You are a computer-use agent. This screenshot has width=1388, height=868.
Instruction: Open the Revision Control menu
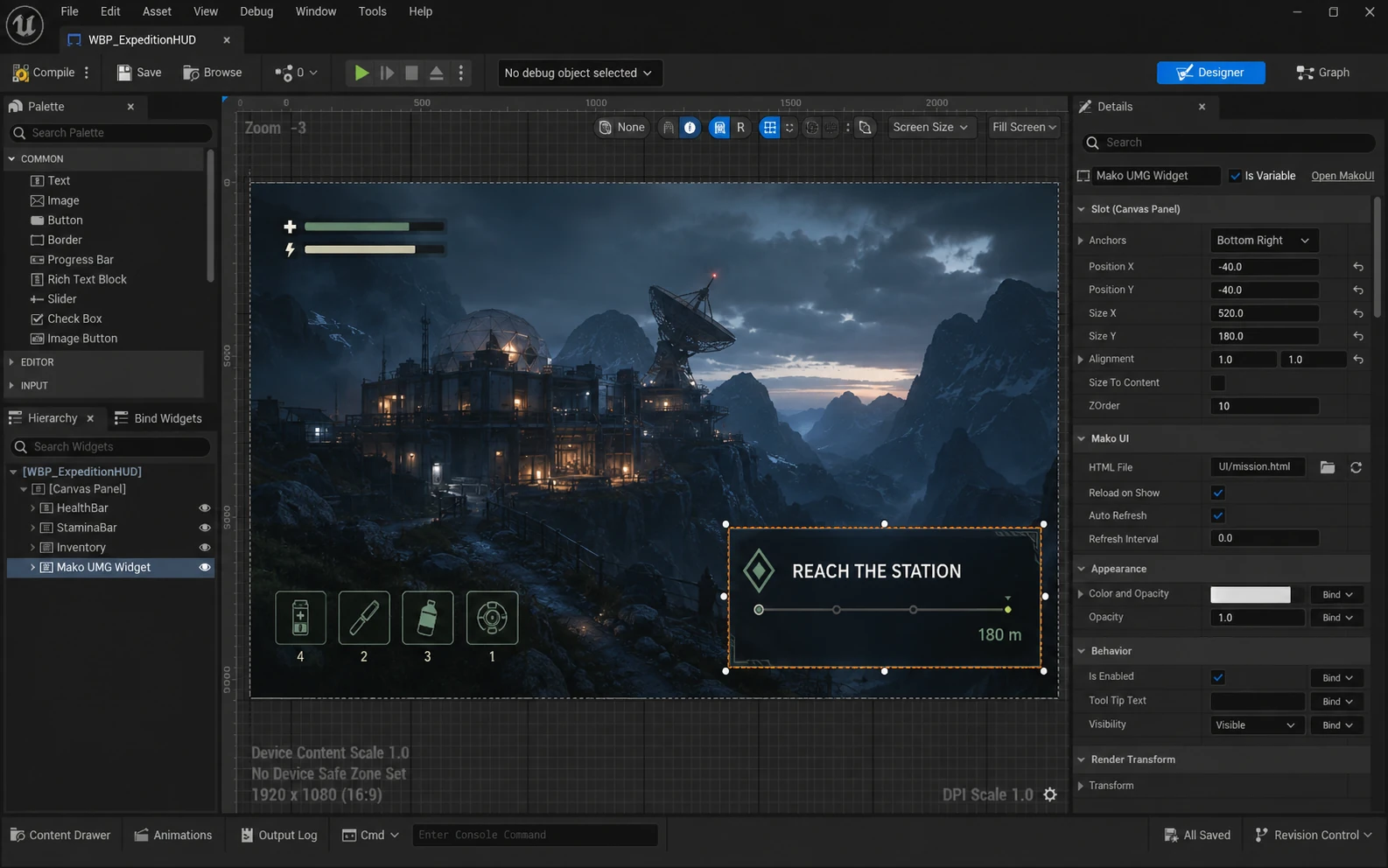pyautogui.click(x=1313, y=835)
